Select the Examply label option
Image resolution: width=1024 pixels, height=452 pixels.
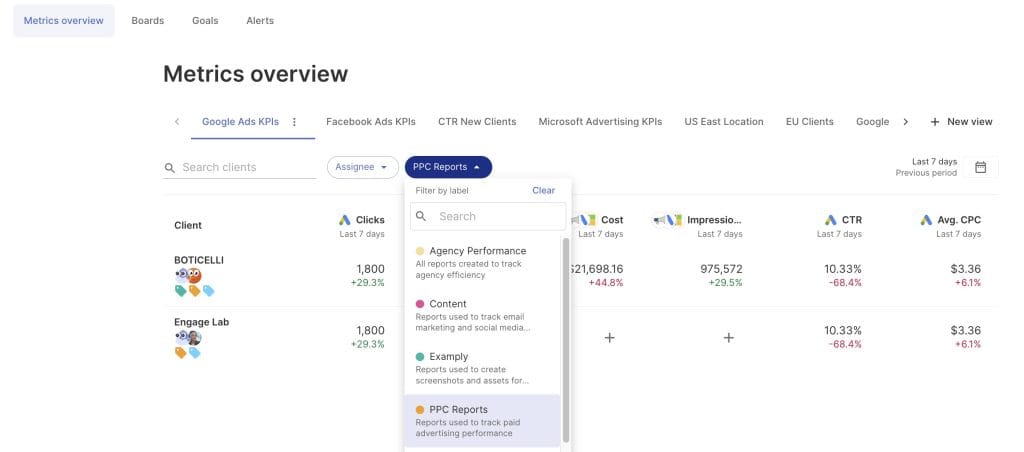click(482, 368)
